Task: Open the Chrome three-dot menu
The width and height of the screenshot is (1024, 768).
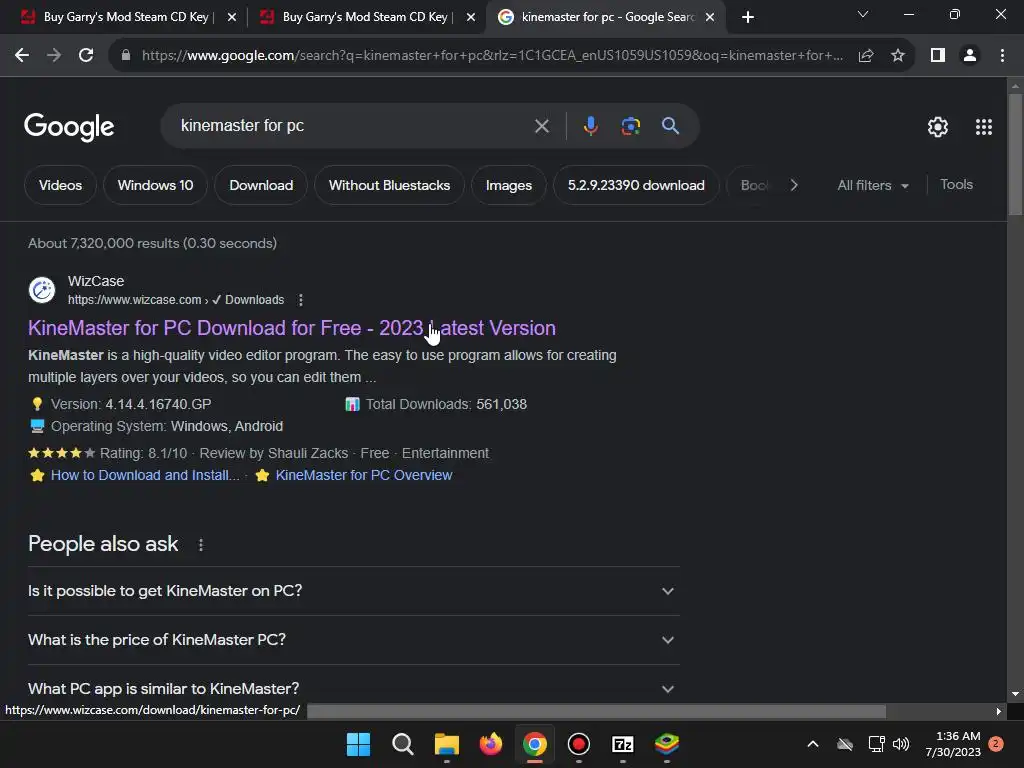Action: pos(1002,56)
